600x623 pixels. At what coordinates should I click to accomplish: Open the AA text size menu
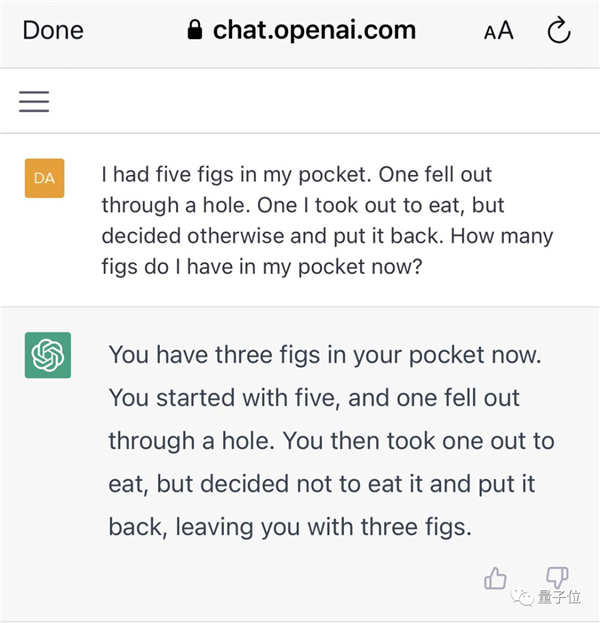point(498,31)
